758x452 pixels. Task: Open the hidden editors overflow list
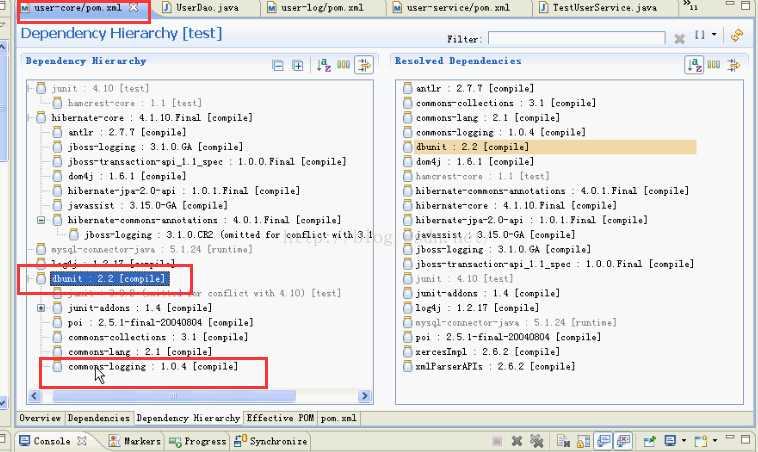[x=690, y=6]
